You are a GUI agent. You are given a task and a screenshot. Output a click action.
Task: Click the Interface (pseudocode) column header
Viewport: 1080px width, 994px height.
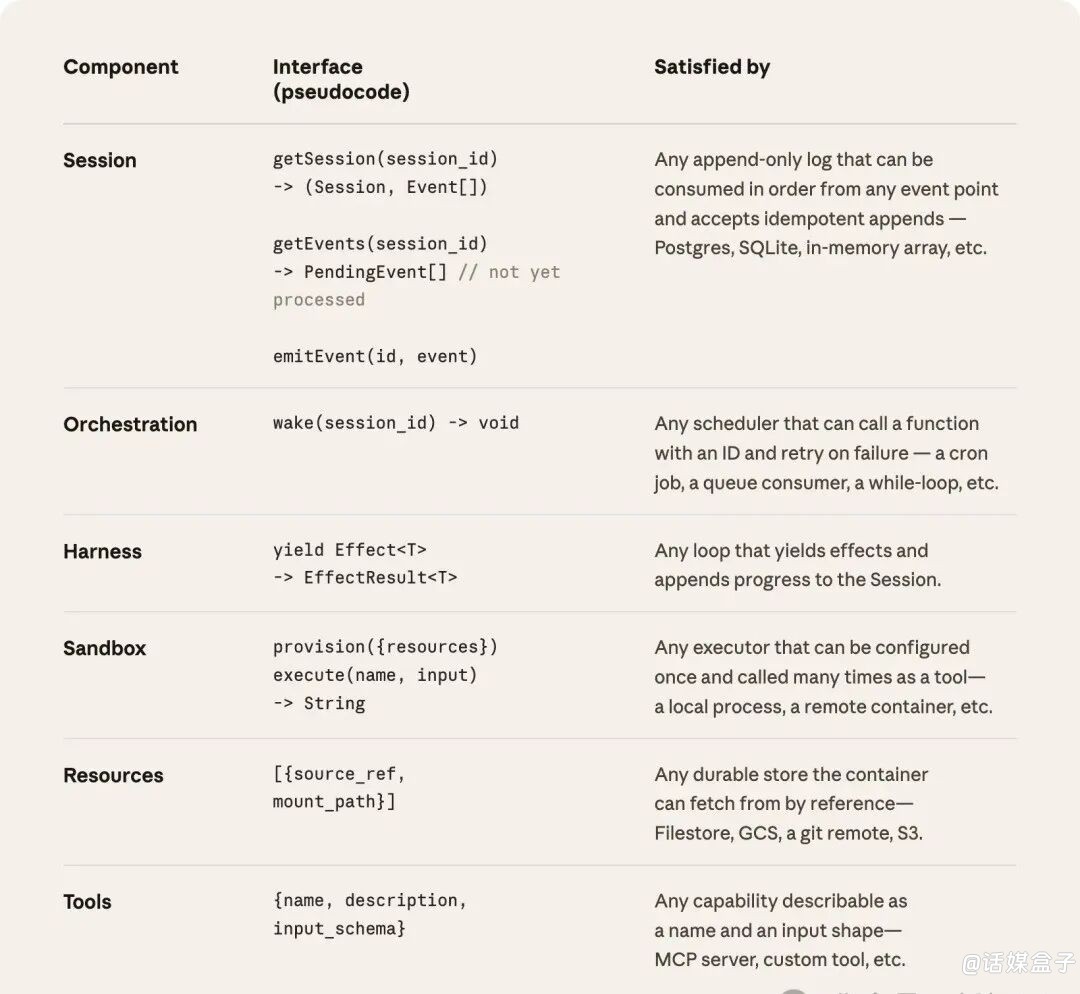coord(340,80)
